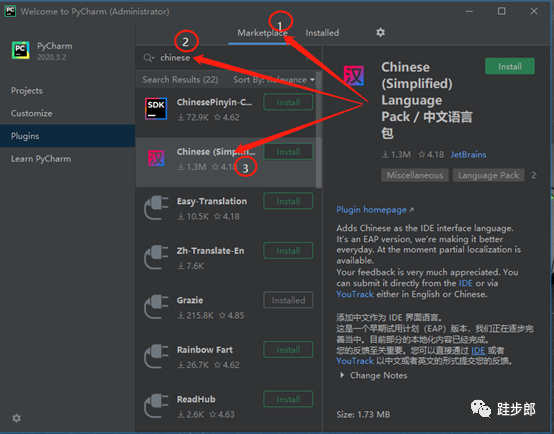The width and height of the screenshot is (554, 434).
Task: Click the plugin search field containing chinese
Action: 228,58
